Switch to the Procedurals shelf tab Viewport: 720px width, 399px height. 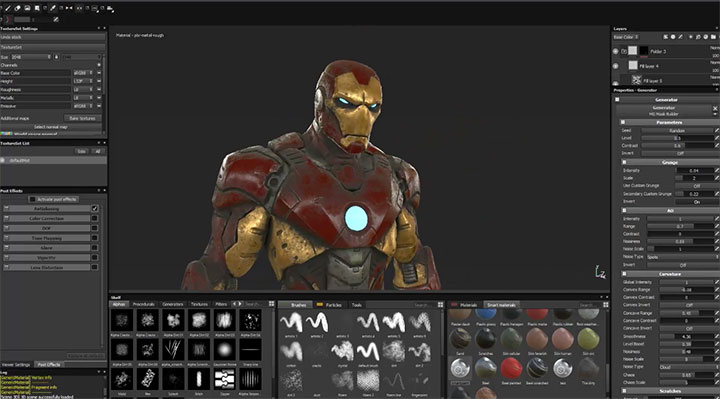click(144, 304)
